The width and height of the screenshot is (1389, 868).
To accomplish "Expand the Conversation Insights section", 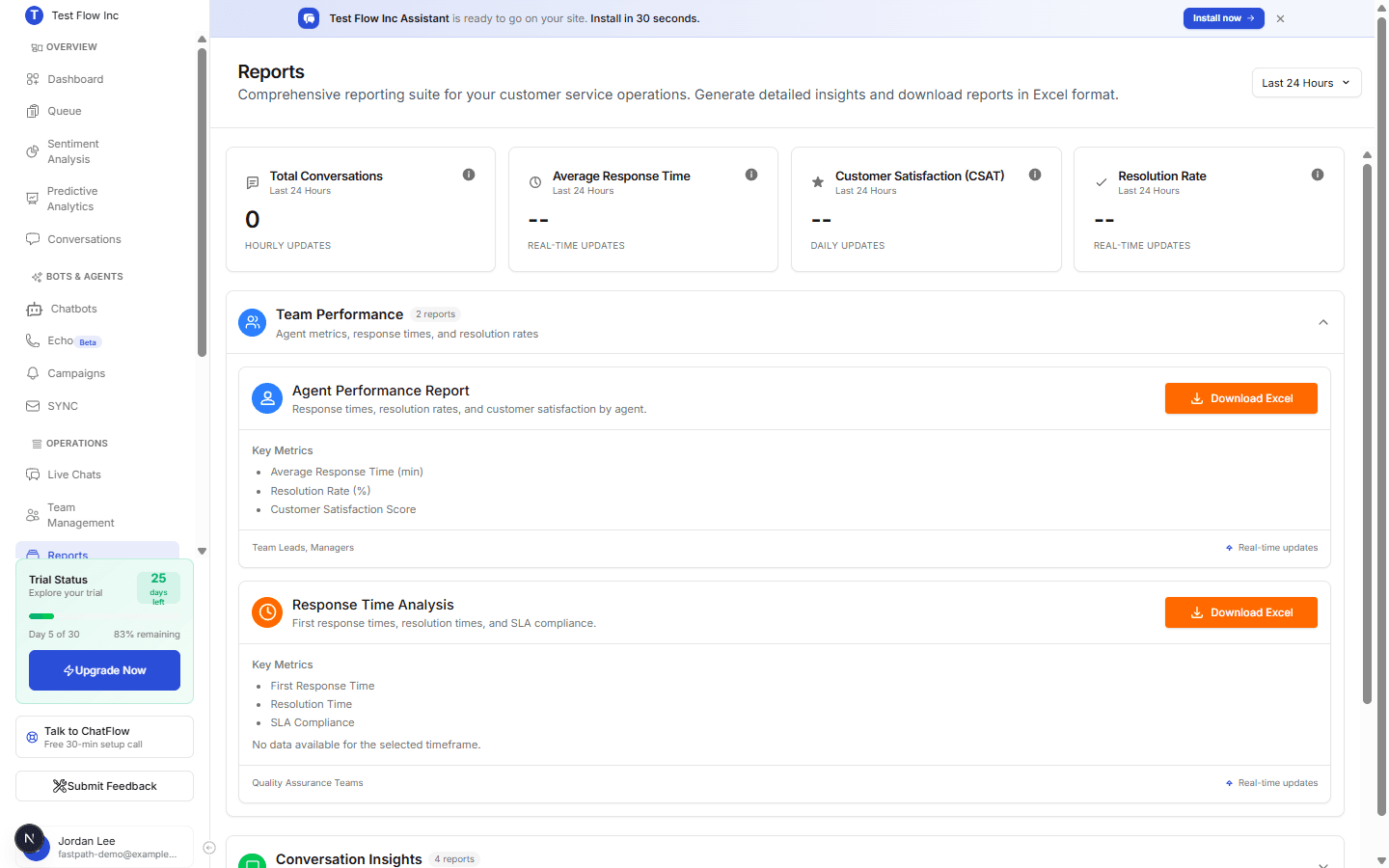I will pos(1323,864).
